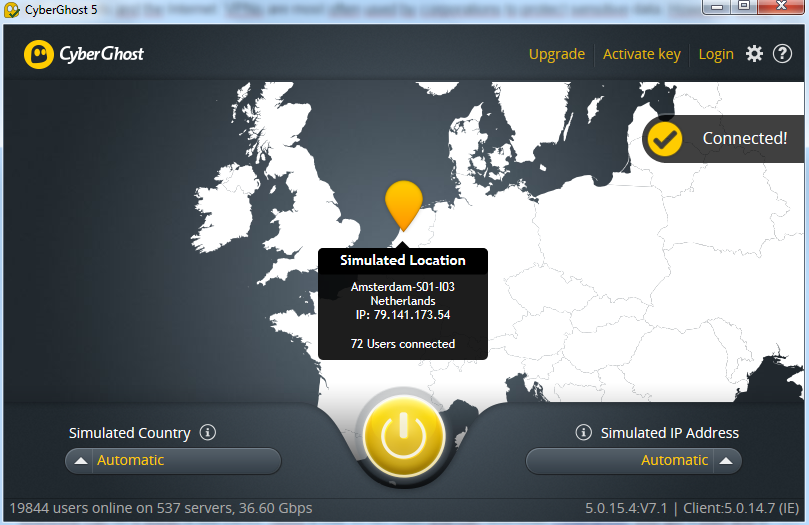Click the yellow Connected checkmark icon

[665, 139]
